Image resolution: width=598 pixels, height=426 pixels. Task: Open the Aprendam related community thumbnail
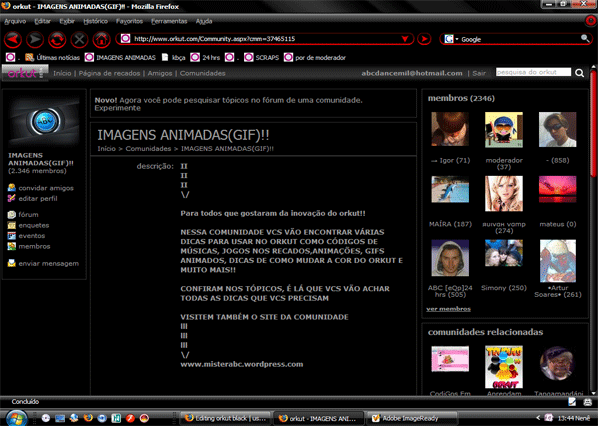coord(504,367)
